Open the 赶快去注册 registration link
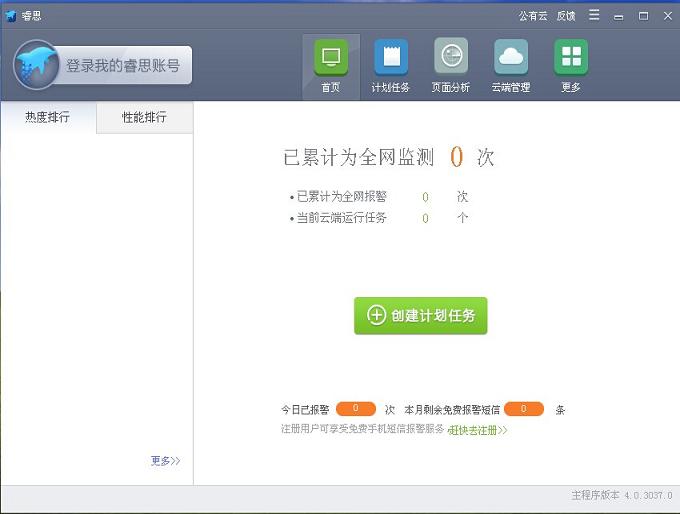The height and width of the screenshot is (514, 680). coord(479,430)
